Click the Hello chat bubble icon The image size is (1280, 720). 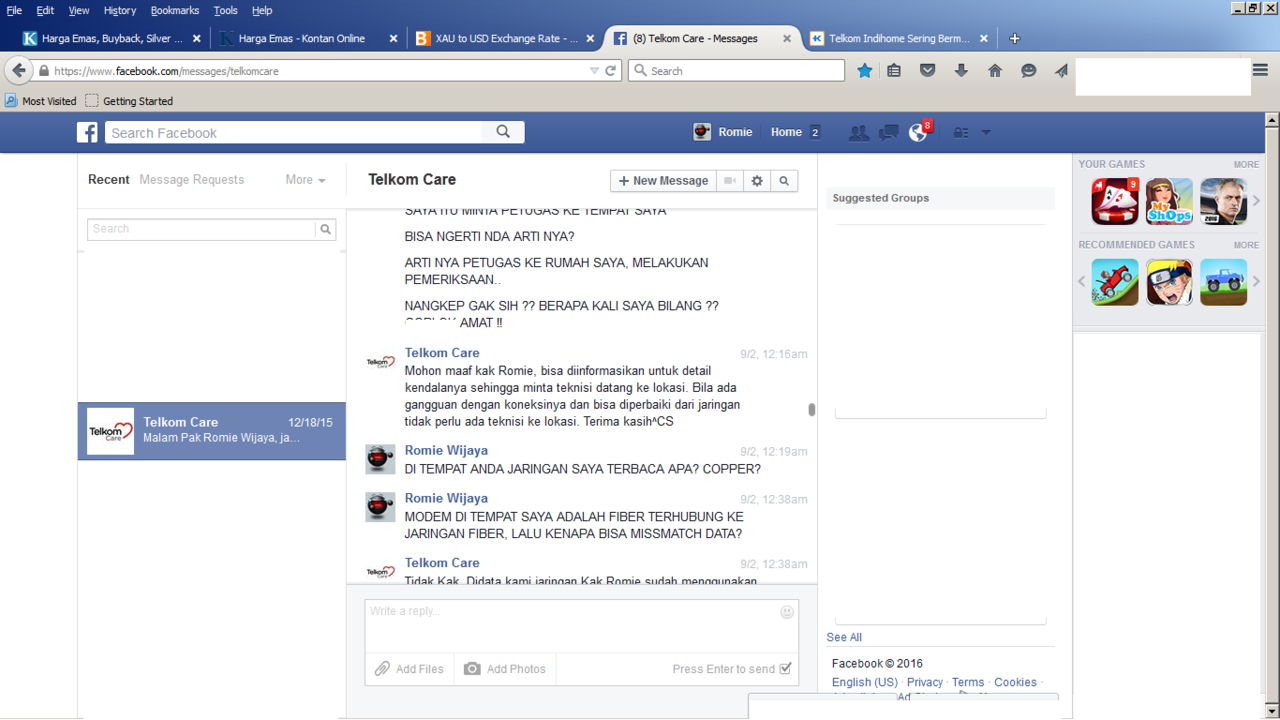[x=1028, y=71]
